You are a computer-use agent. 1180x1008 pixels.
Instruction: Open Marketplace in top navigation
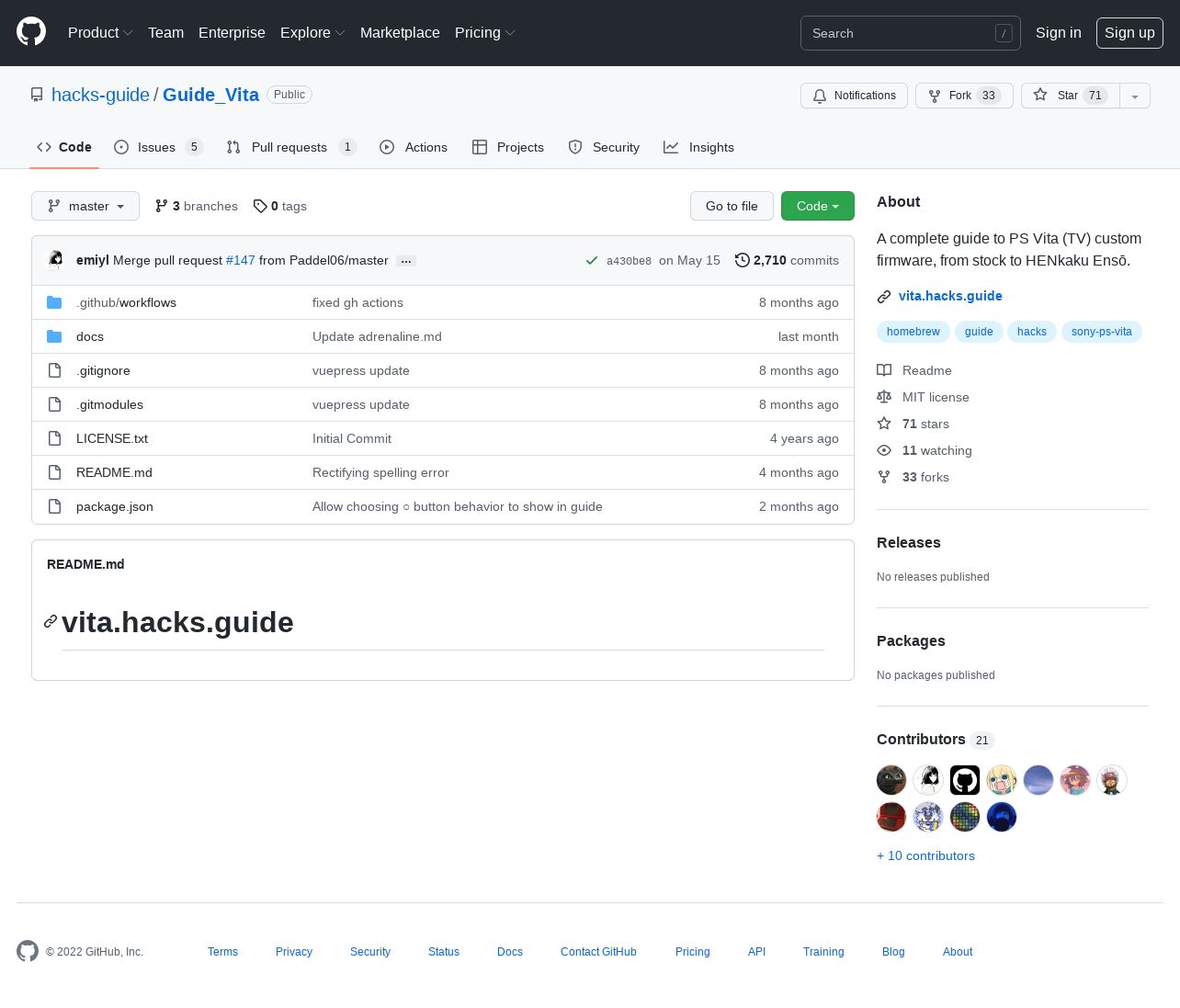pos(400,32)
